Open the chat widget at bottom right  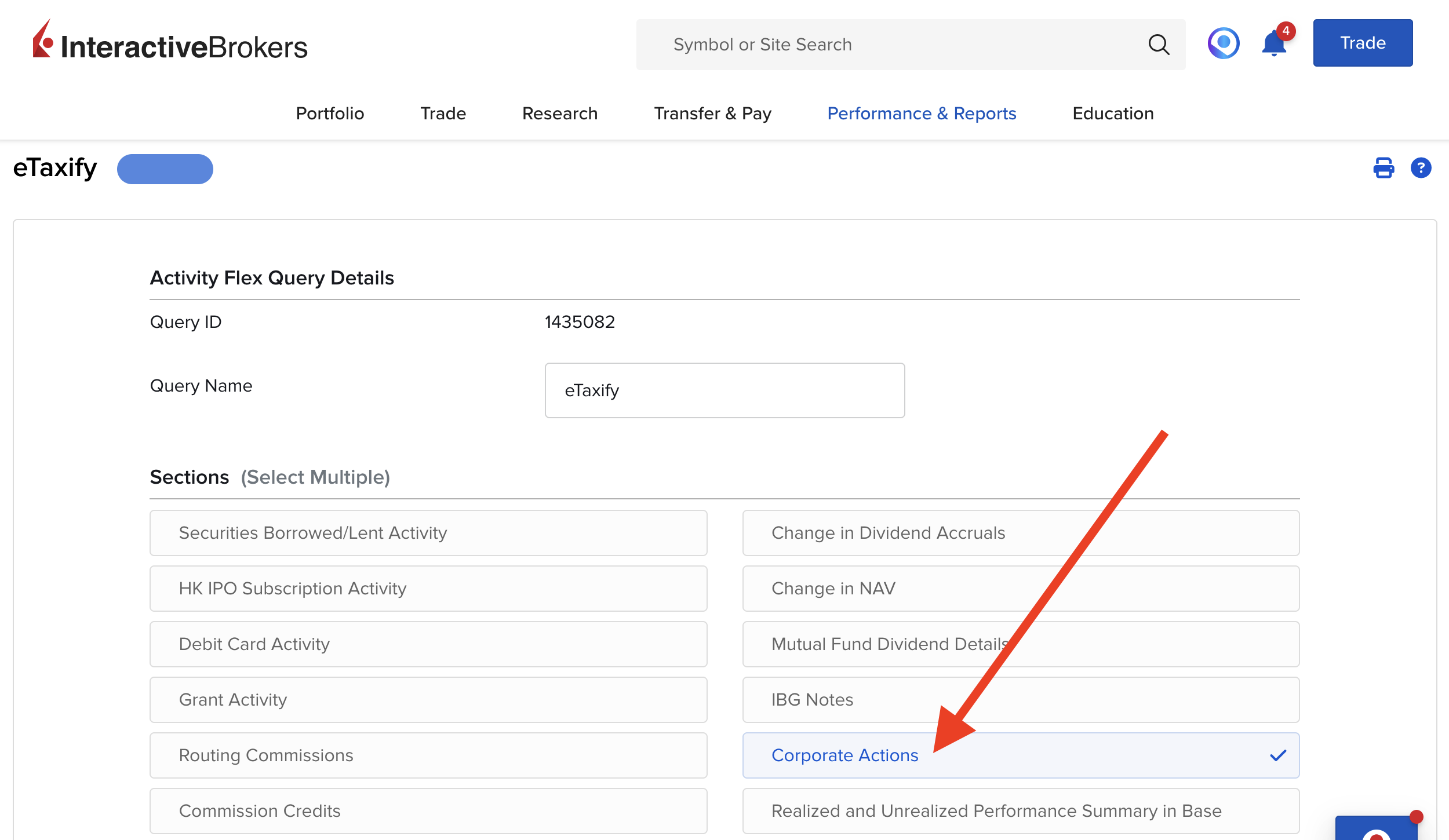coord(1377,827)
